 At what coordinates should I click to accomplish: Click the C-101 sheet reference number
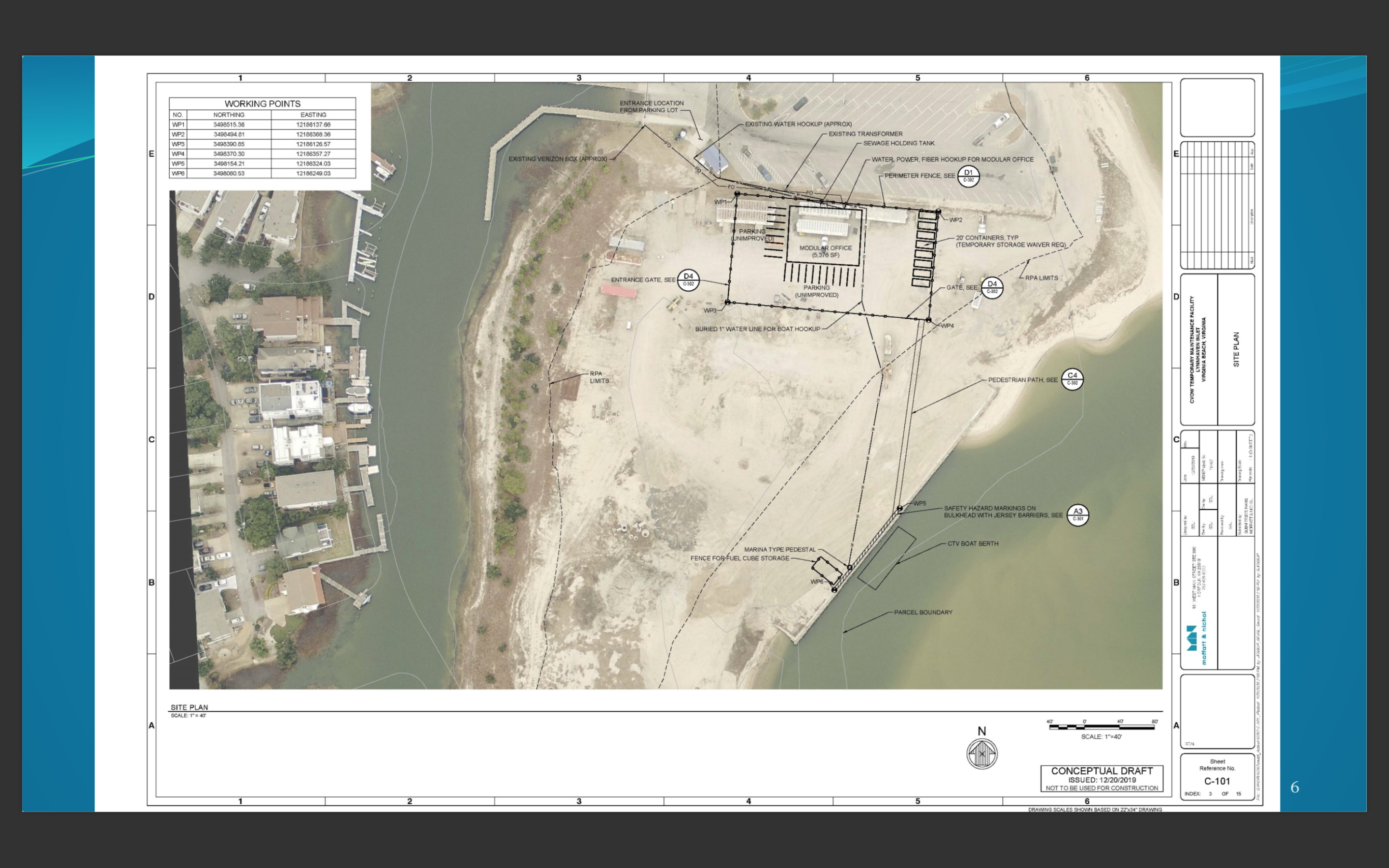coord(1217,781)
